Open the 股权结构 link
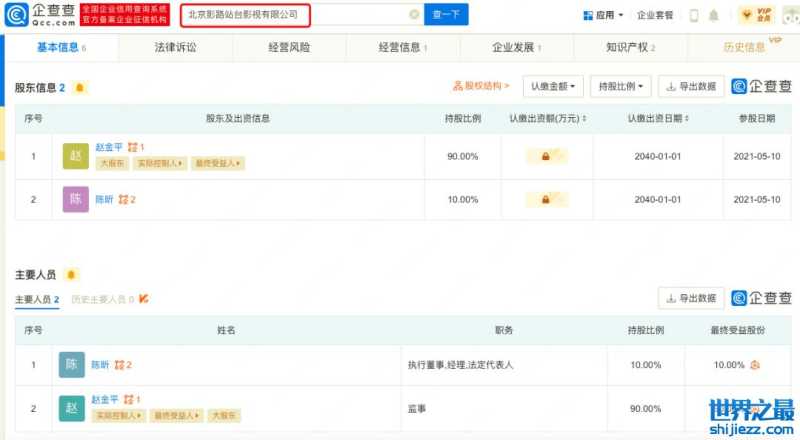 482,86
